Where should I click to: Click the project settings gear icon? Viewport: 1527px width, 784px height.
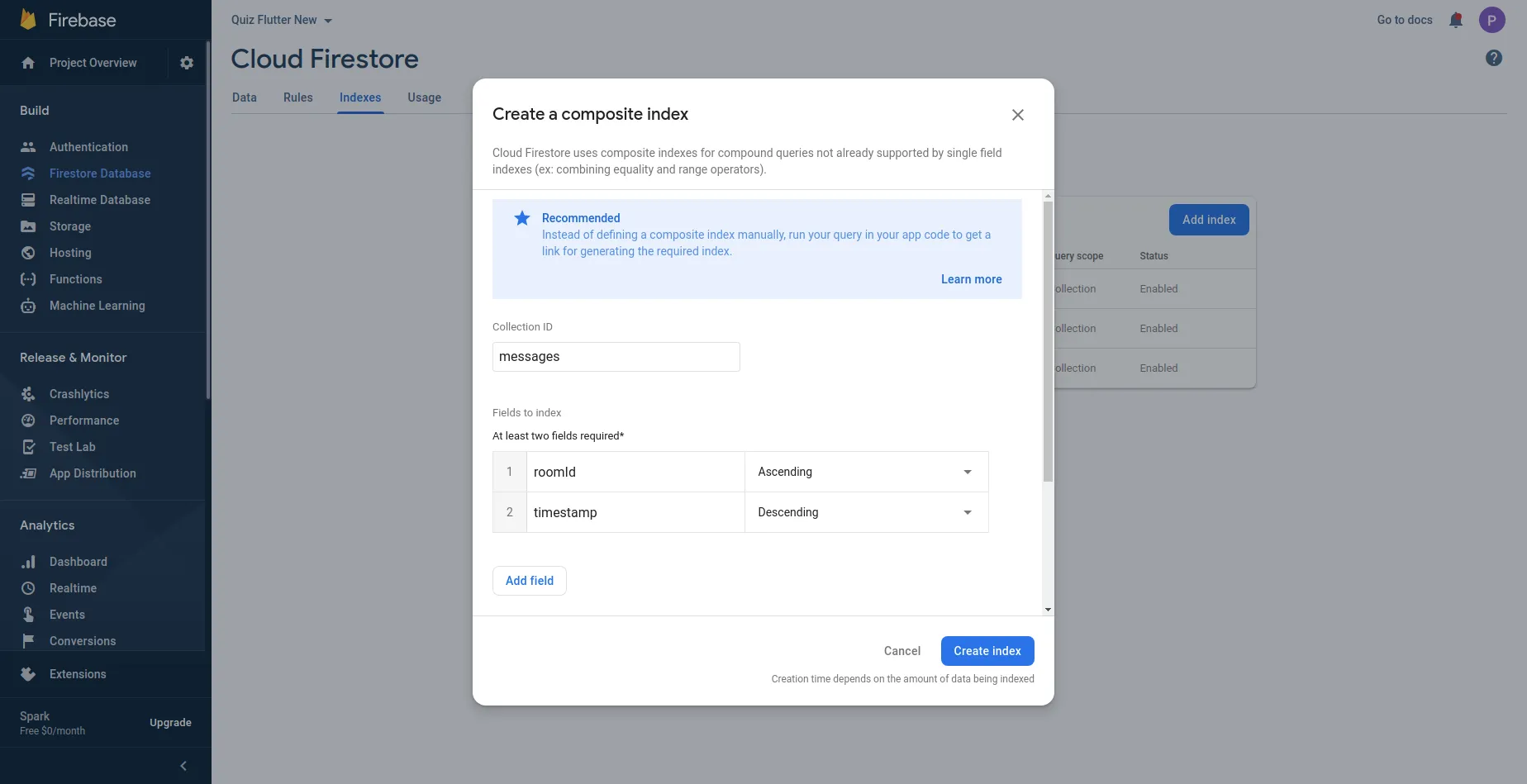[187, 63]
